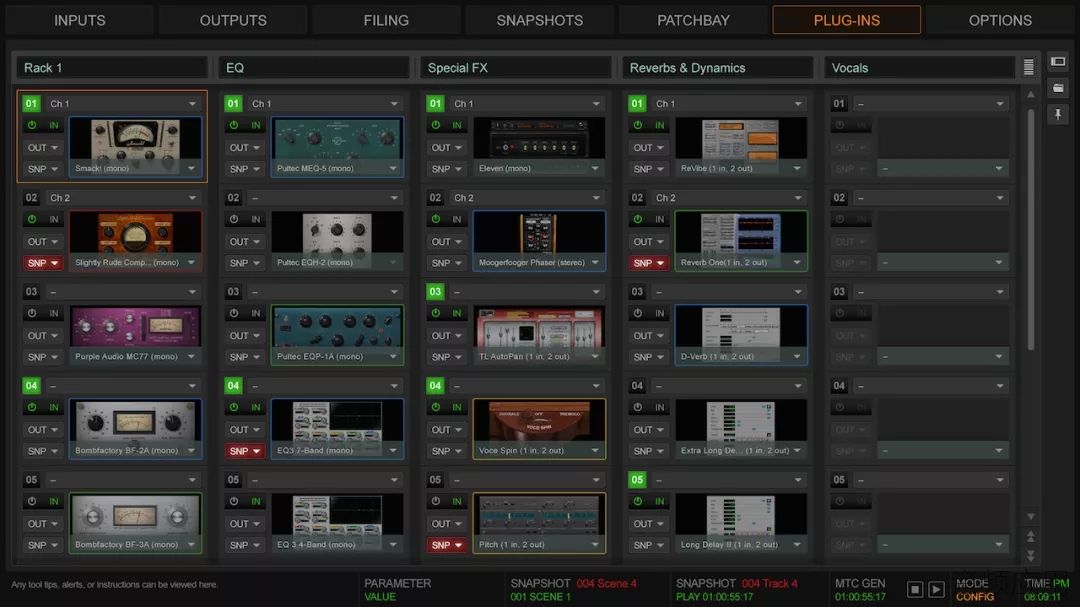Toggle power icon on Special FX slot 05
The image size is (1080, 607).
tap(435, 501)
